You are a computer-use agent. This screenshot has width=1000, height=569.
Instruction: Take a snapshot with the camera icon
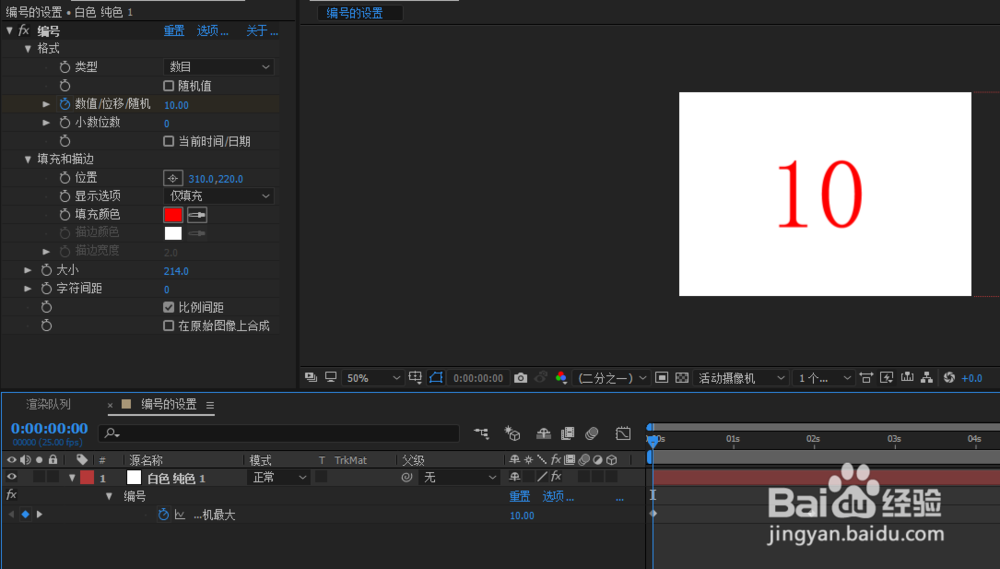(520, 378)
